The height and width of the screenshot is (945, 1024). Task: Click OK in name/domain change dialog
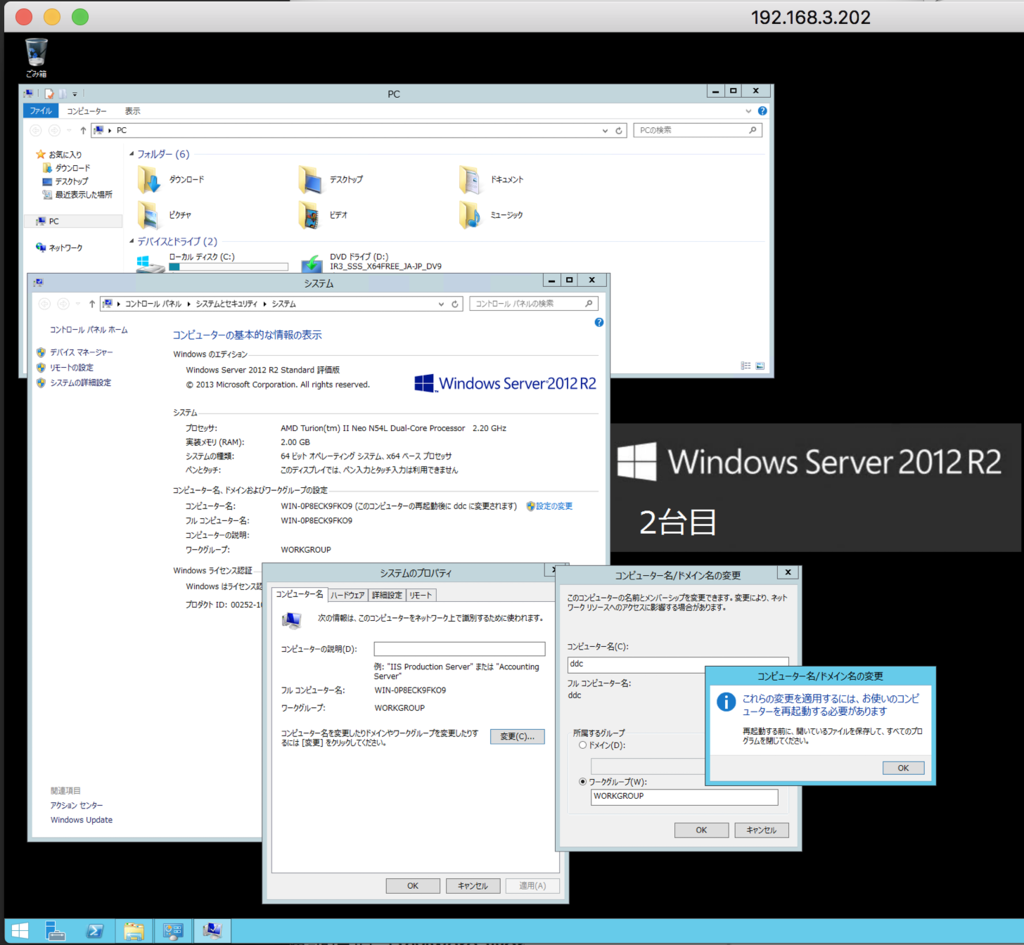(701, 830)
